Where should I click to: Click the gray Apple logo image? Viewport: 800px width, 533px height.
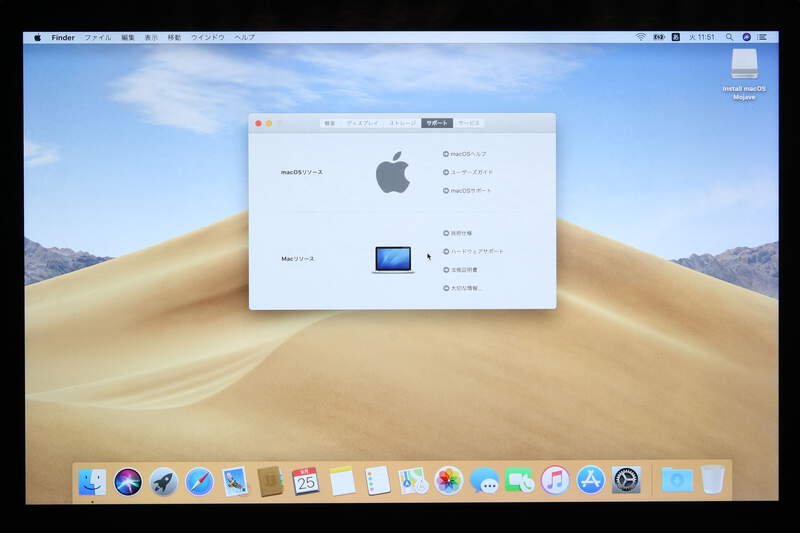point(392,172)
